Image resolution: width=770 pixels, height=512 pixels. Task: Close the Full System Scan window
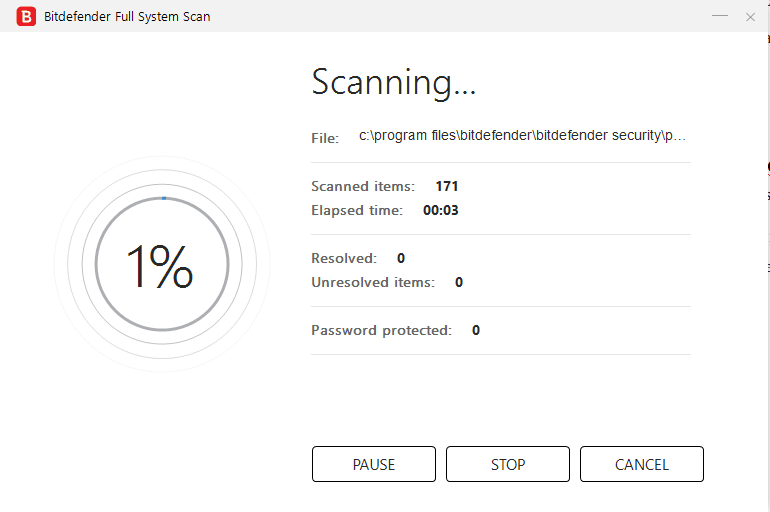click(x=750, y=17)
